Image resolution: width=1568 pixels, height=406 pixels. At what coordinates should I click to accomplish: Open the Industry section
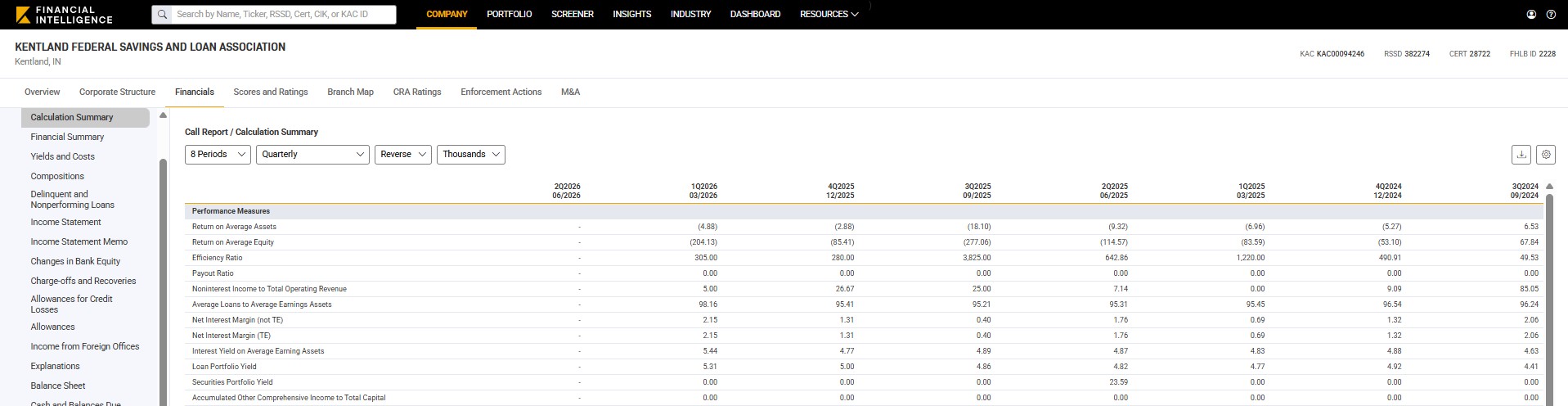690,14
